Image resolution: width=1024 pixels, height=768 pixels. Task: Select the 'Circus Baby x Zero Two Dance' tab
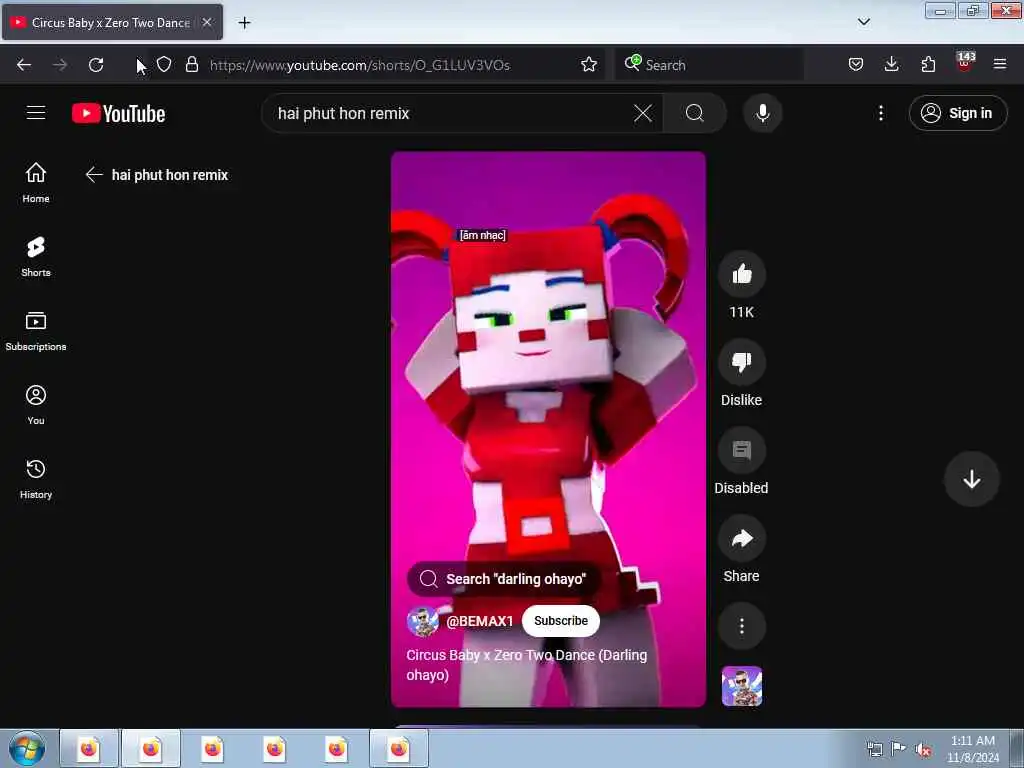click(112, 22)
